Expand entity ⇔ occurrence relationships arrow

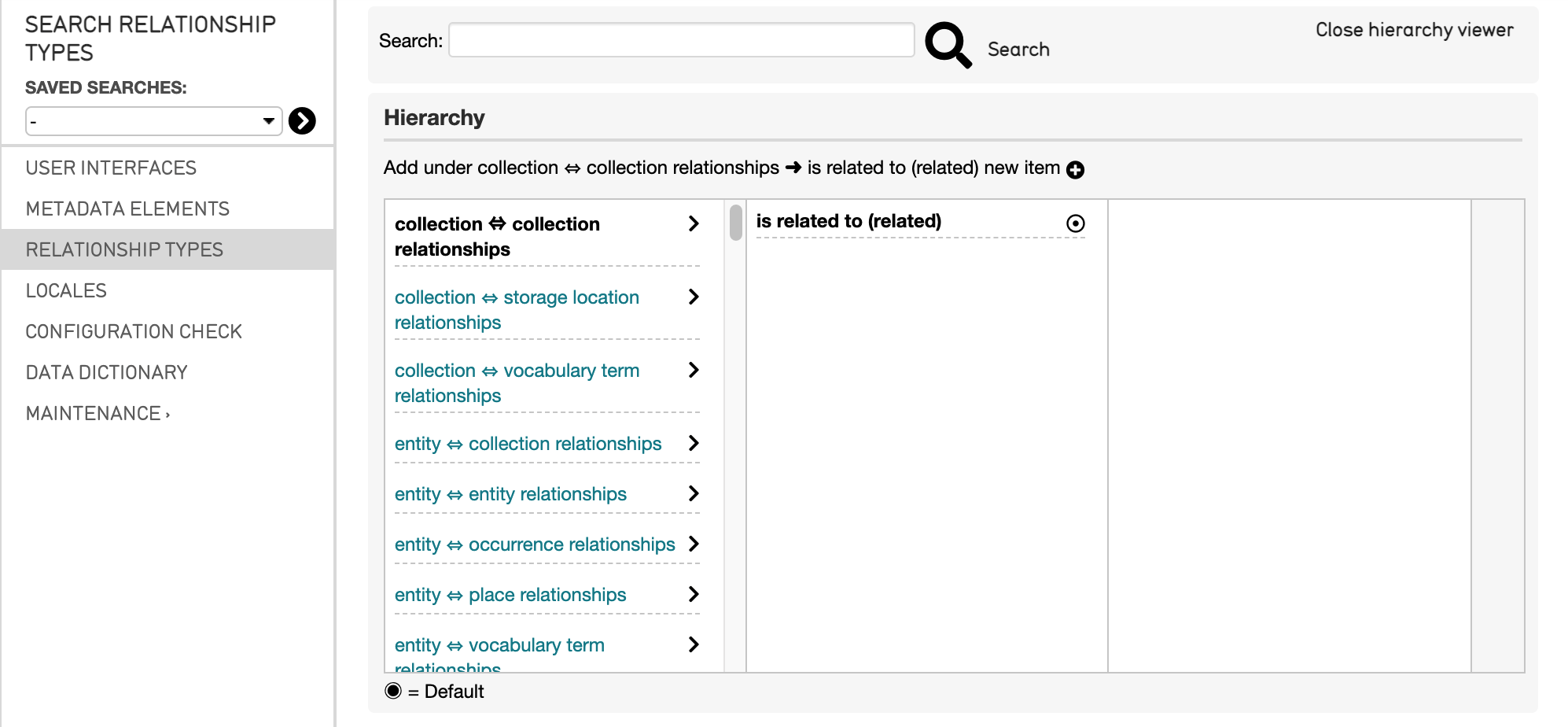tap(693, 544)
